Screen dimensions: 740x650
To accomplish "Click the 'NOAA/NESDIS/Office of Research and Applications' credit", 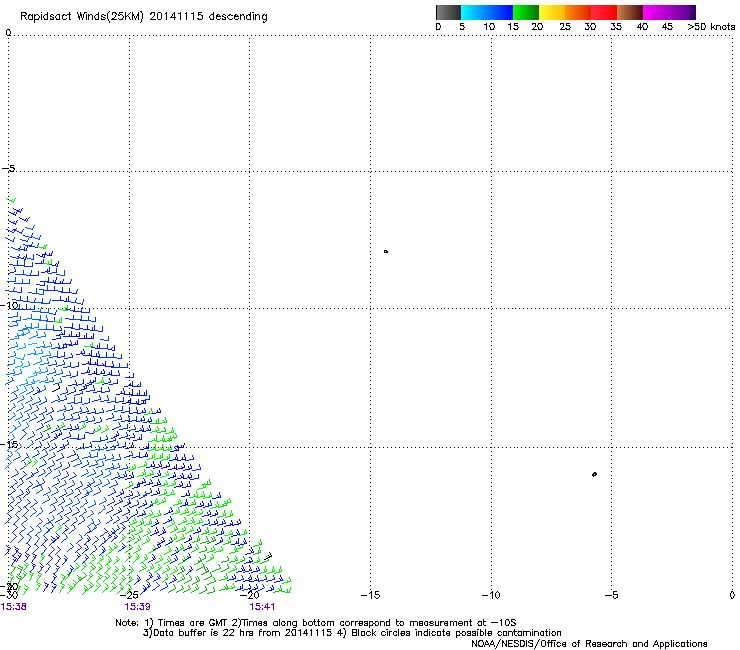I will 589,644.
